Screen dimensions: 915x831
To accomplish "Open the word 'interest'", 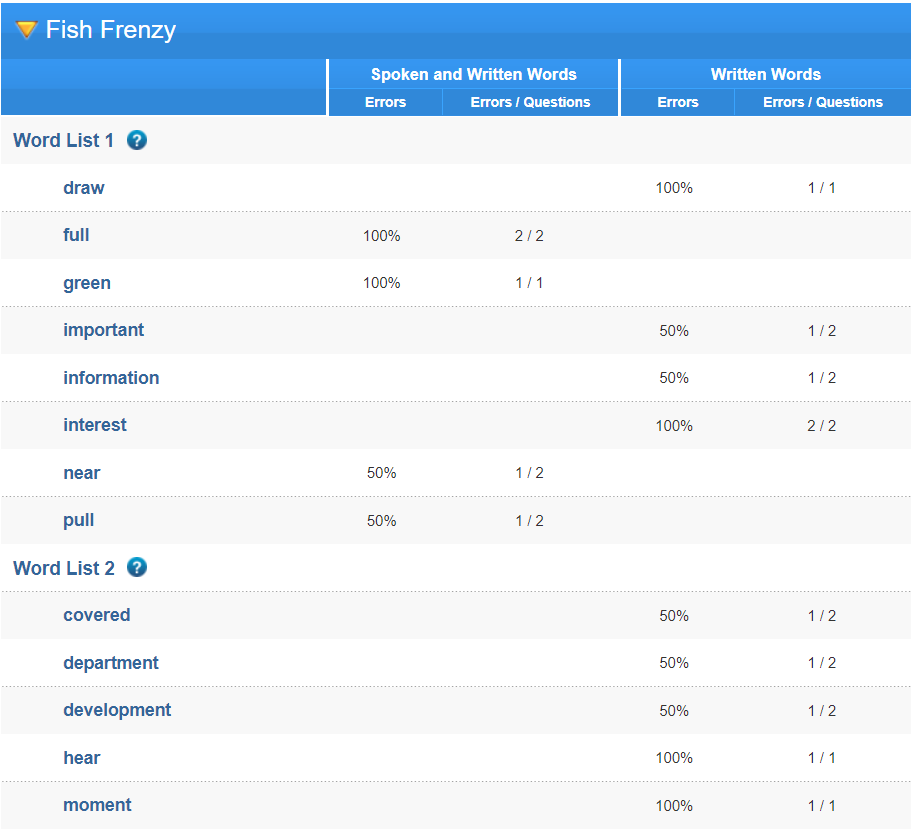I will tap(95, 425).
